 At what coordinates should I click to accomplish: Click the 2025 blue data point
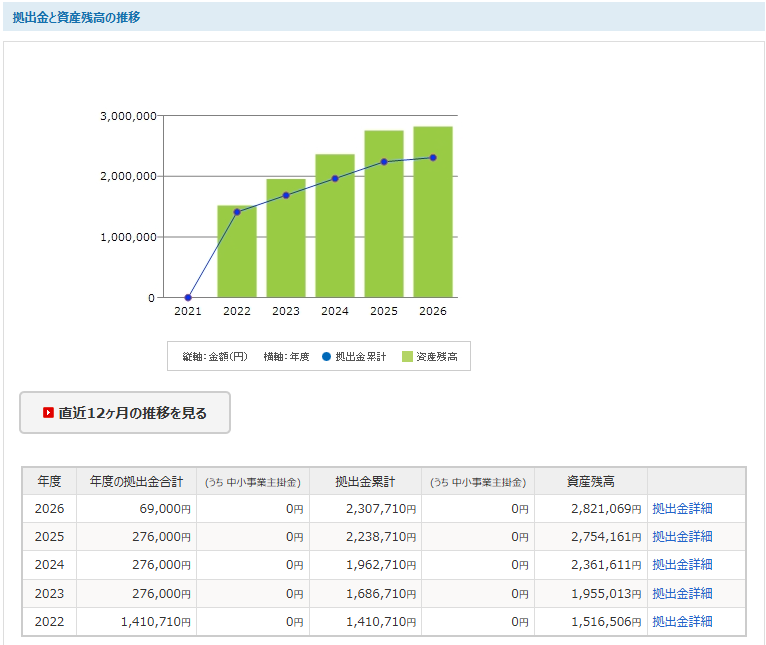384,162
